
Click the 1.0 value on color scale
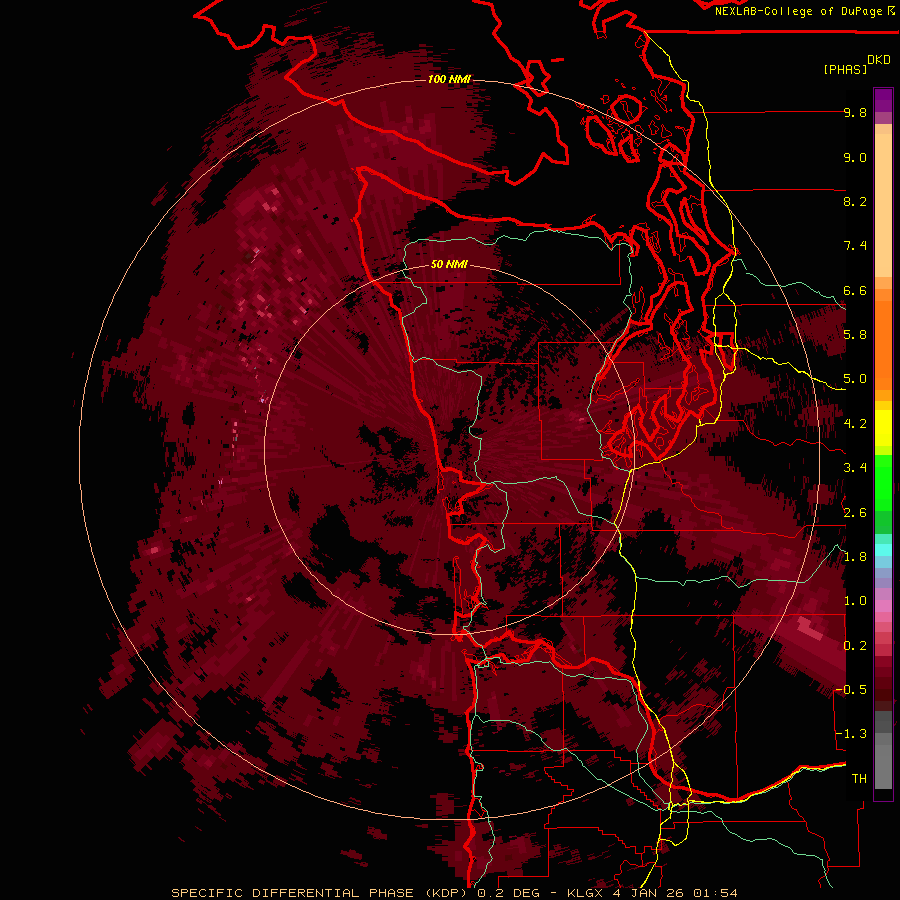coord(855,601)
